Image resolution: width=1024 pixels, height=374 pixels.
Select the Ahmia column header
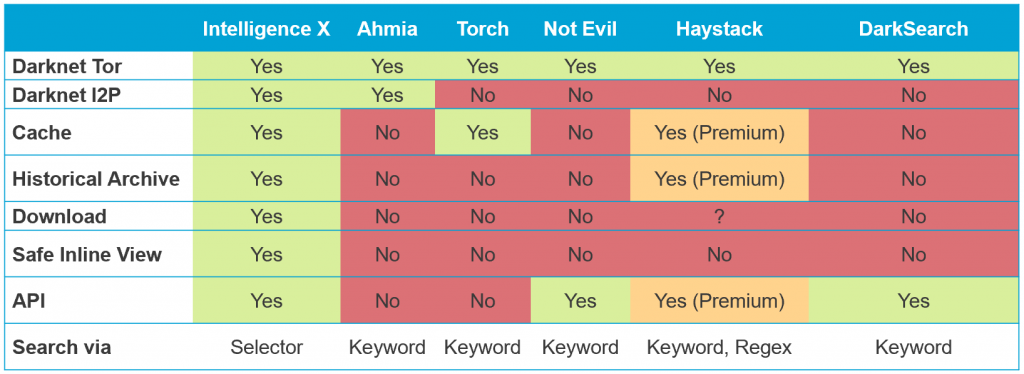[387, 29]
